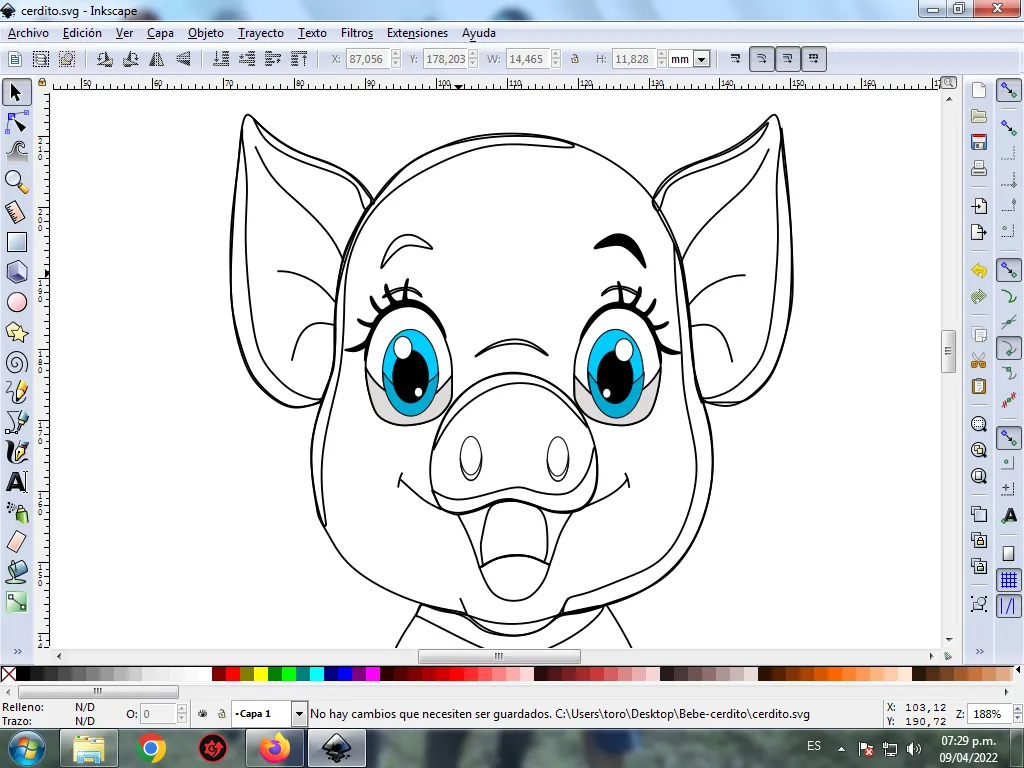The width and height of the screenshot is (1024, 768).
Task: Select the Tweak tool
Action: tap(16, 152)
